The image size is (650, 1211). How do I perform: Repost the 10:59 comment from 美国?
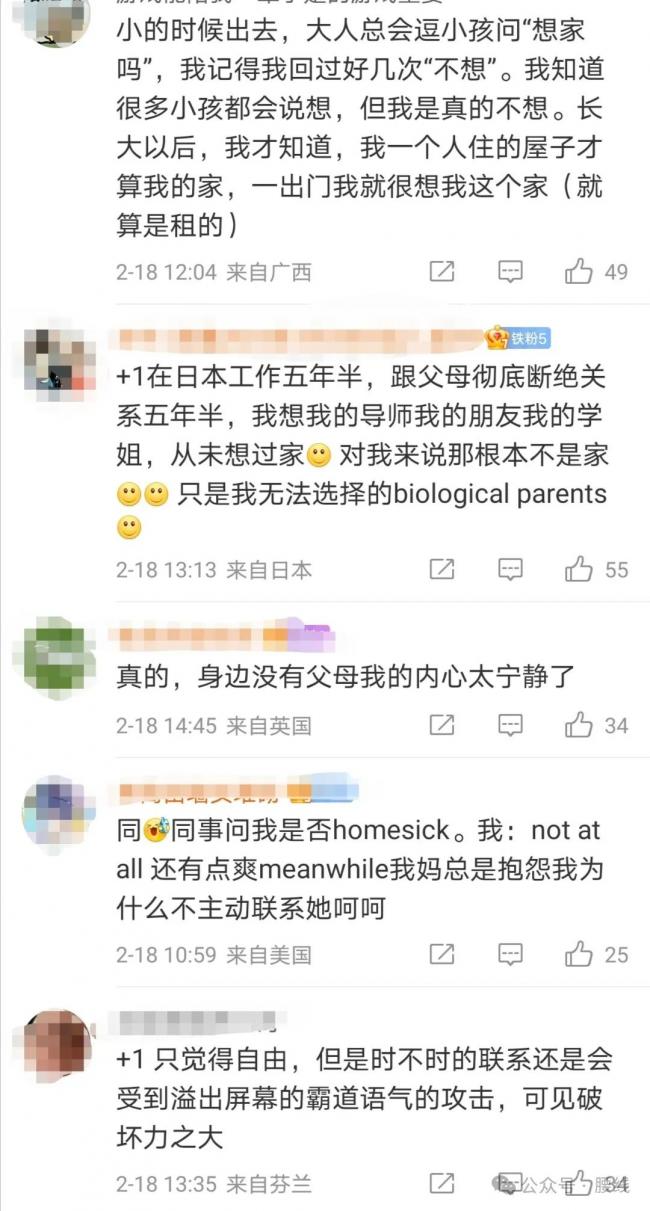442,954
